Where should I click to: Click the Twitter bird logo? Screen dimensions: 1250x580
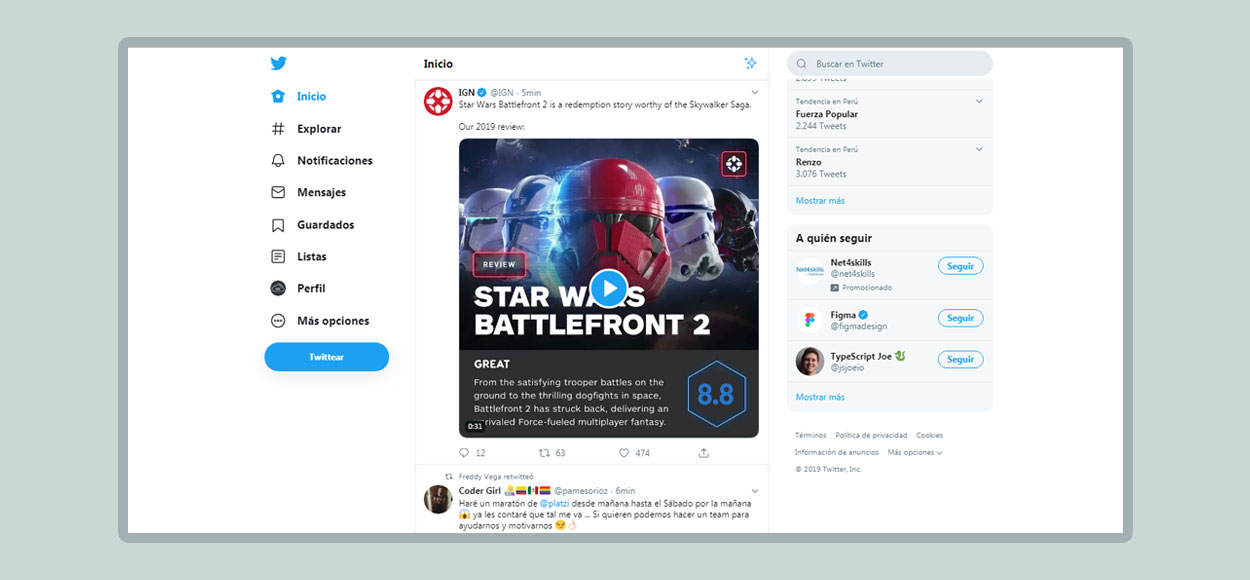(278, 64)
